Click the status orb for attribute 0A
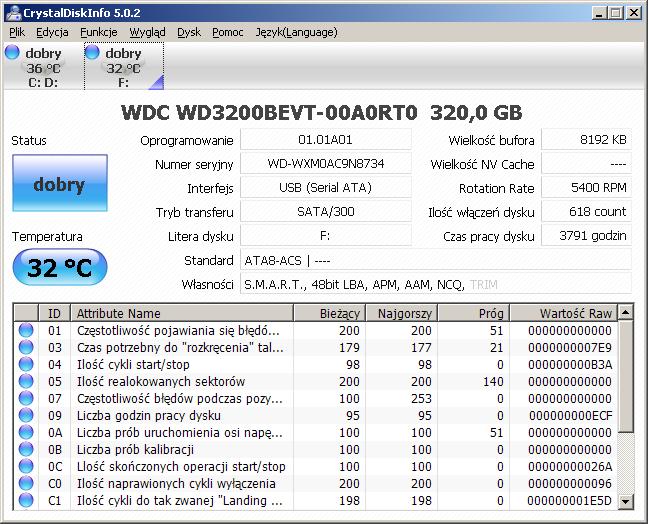This screenshot has height=524, width=648. [26, 432]
